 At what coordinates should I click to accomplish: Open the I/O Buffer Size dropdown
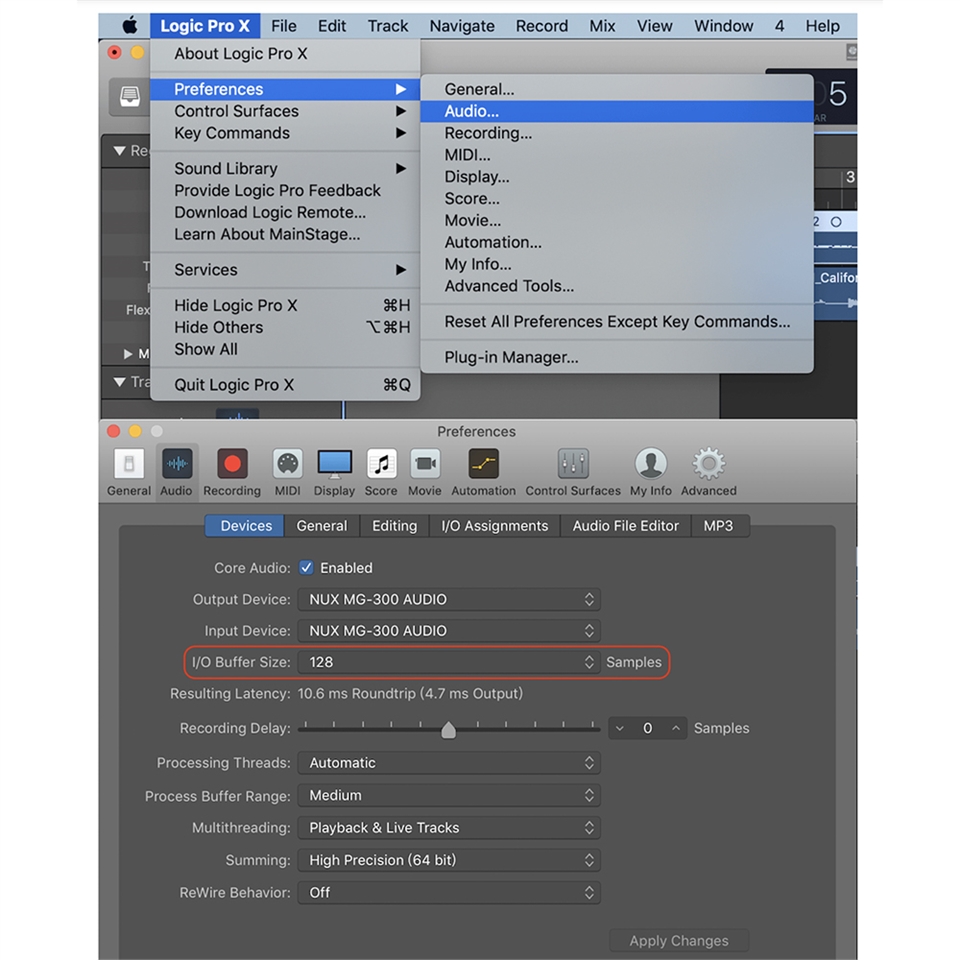pyautogui.click(x=449, y=662)
